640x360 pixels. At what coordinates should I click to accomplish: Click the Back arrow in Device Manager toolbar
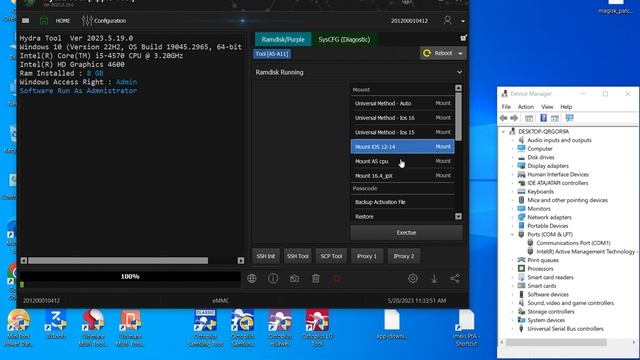[x=503, y=118]
